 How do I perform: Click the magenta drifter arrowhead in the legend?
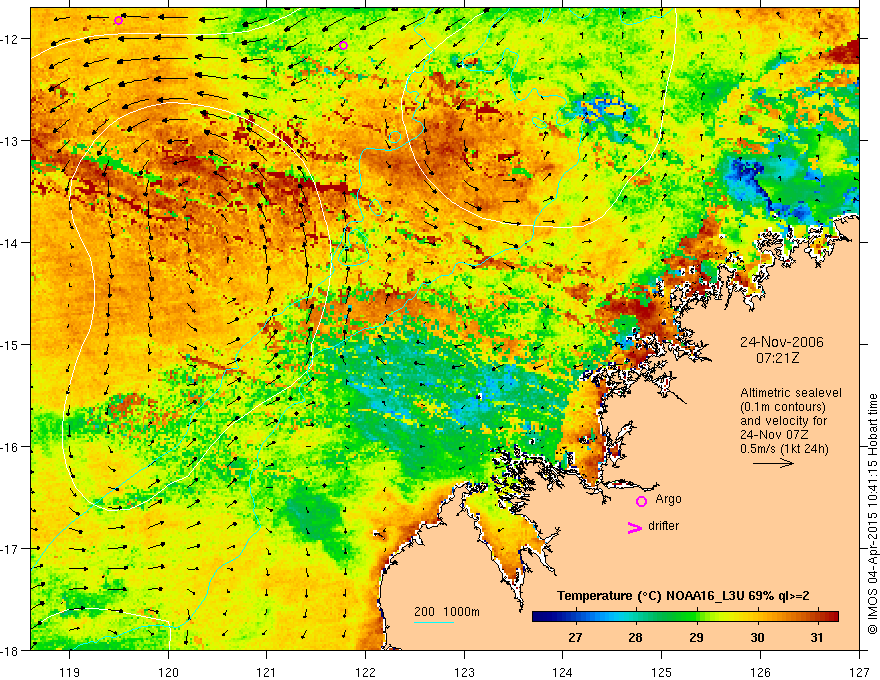coord(635,528)
